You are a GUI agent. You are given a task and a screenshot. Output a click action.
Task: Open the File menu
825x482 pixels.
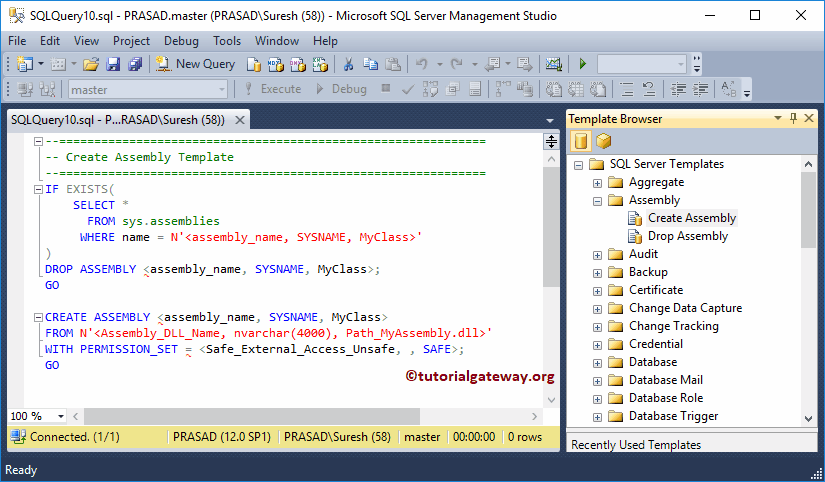pos(17,41)
